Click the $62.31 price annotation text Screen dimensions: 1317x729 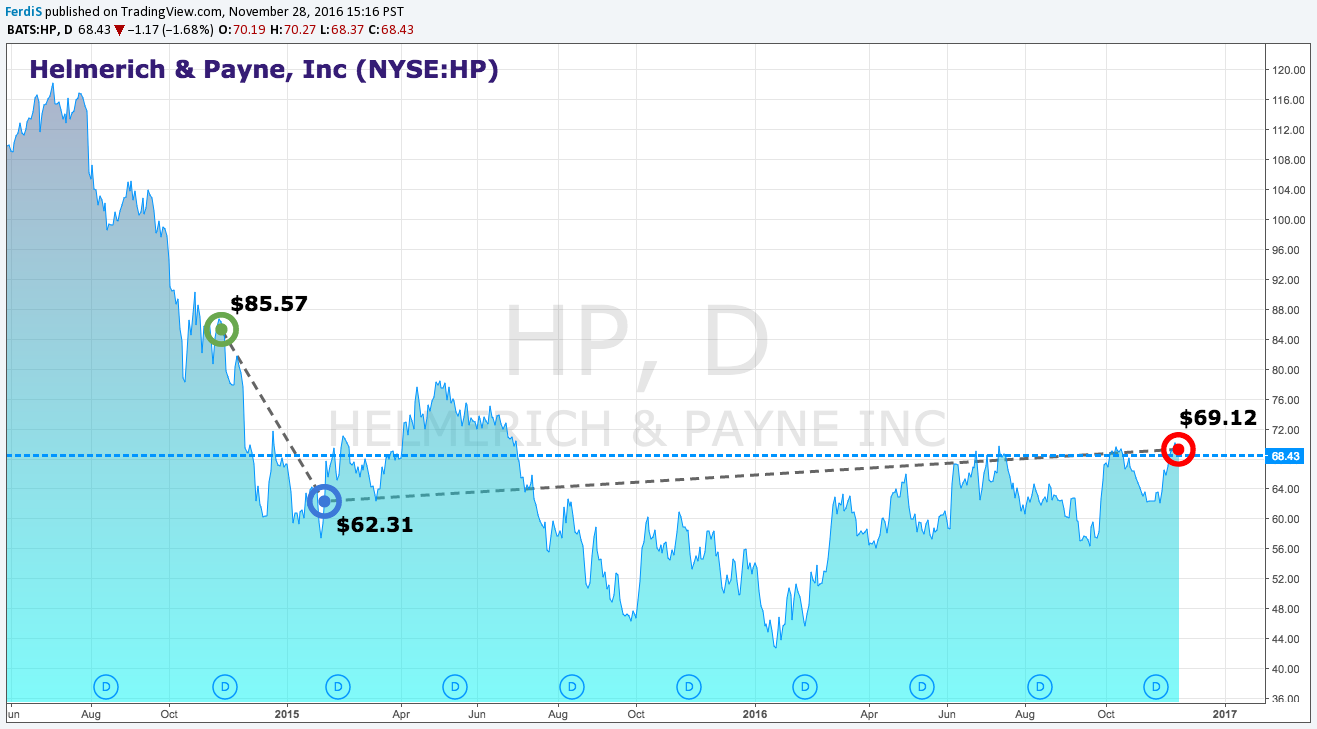tap(374, 525)
